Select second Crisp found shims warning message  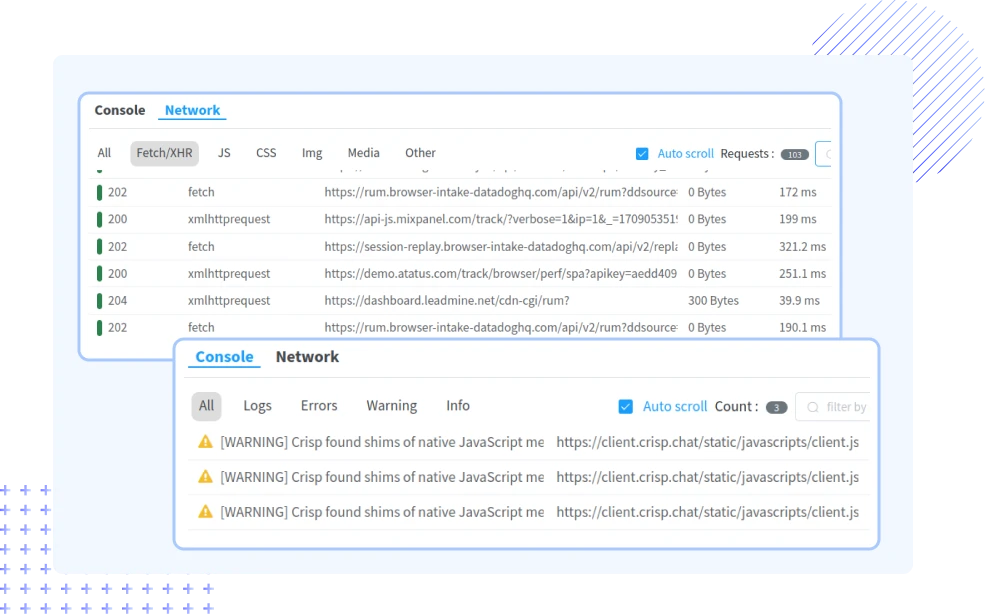click(x=382, y=477)
